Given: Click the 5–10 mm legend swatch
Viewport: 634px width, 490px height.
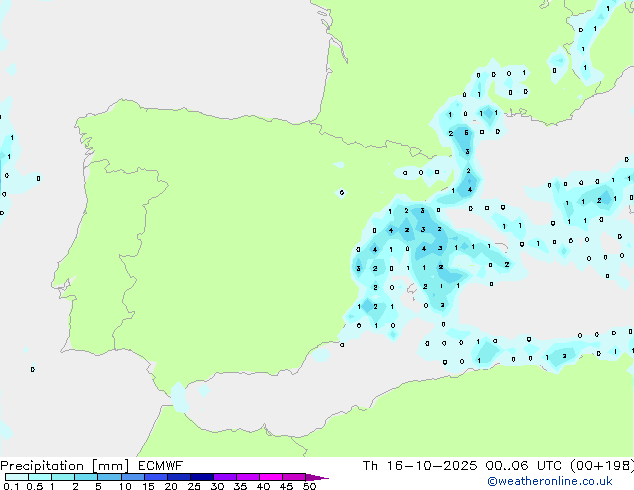Looking at the screenshot, I should (x=109, y=477).
